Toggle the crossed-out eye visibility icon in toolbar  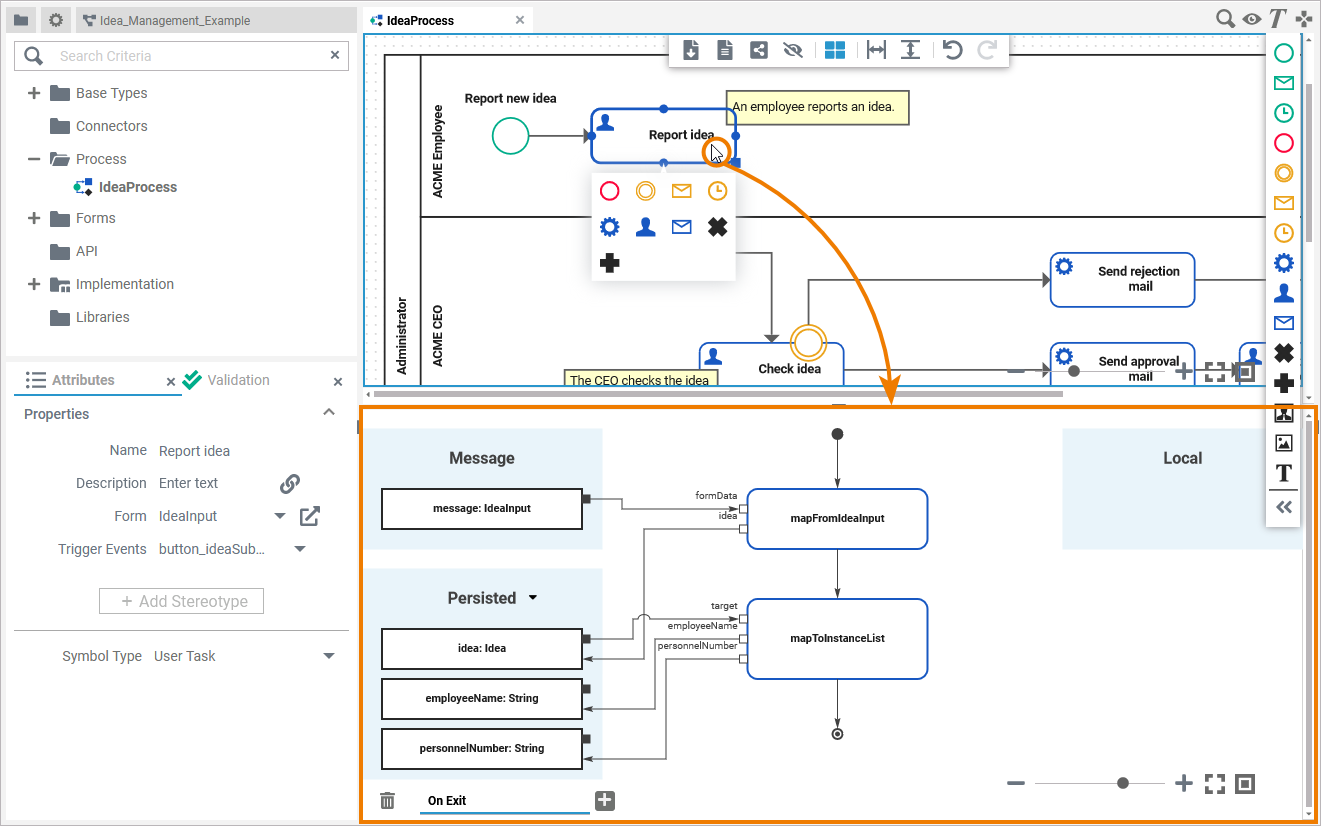click(x=793, y=50)
